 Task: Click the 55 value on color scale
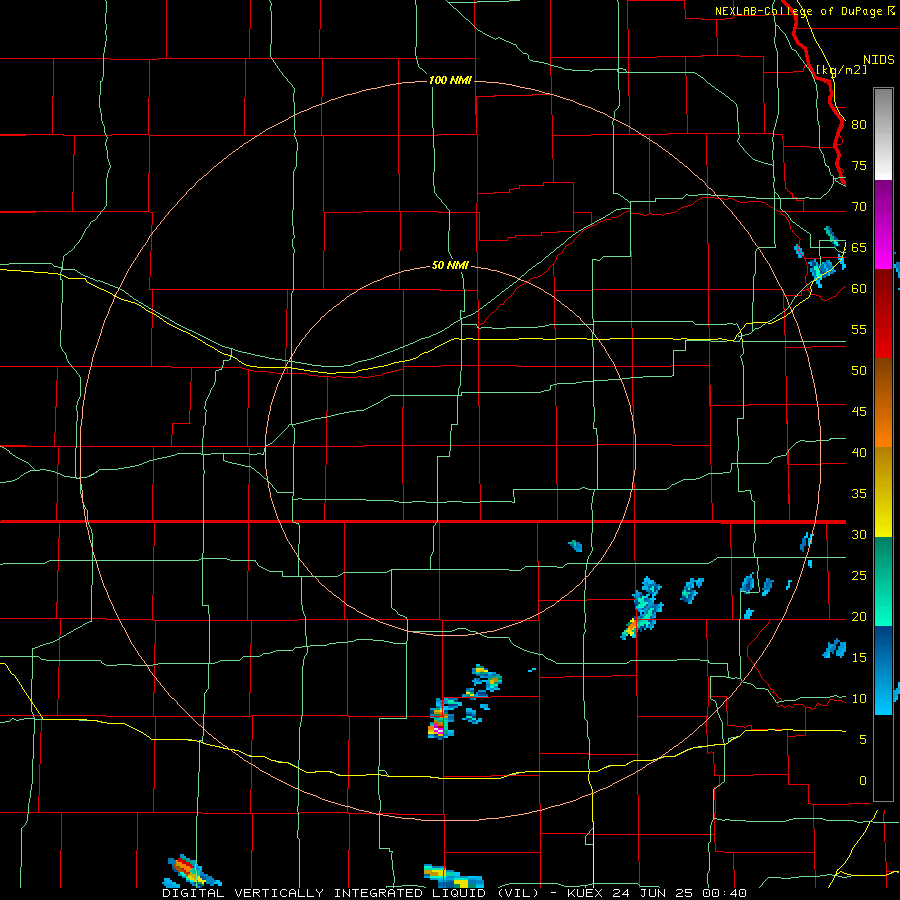tap(859, 330)
